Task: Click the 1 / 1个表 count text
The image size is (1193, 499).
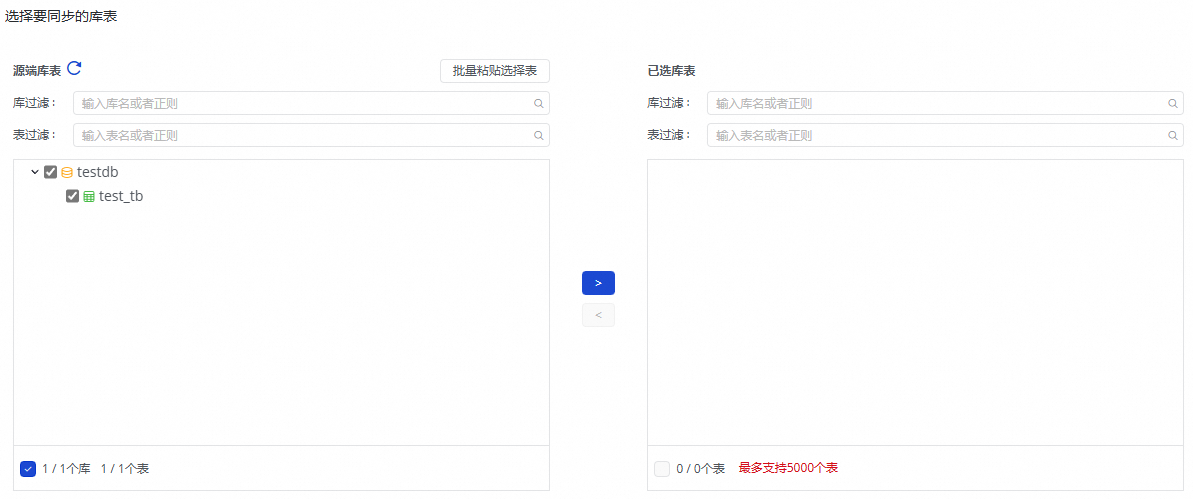Action: (x=125, y=469)
